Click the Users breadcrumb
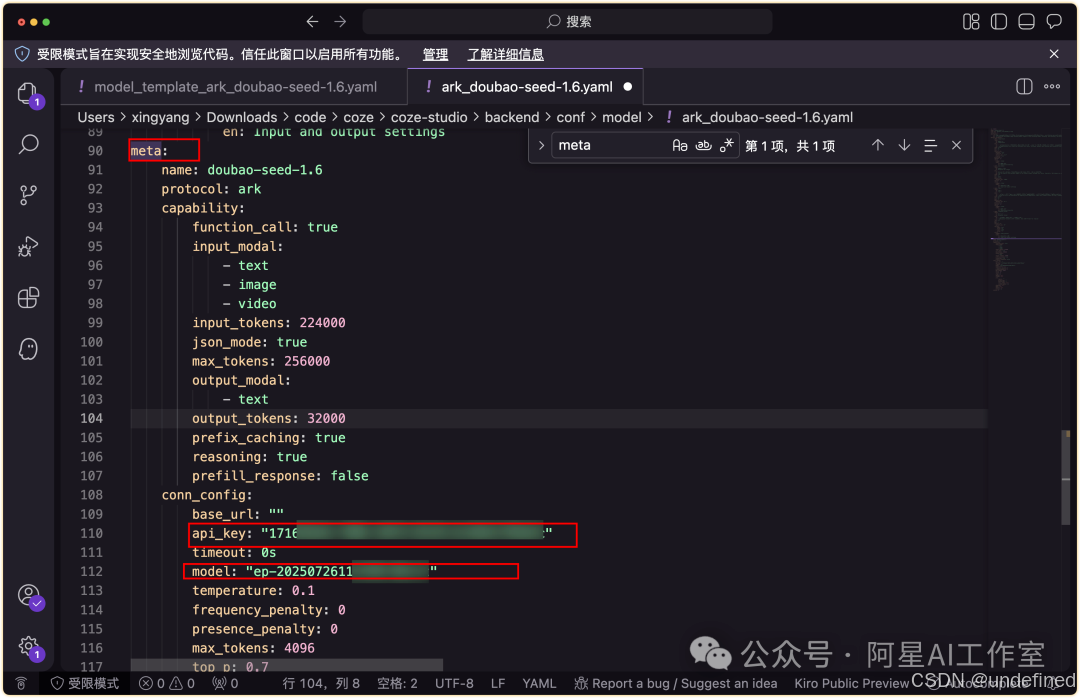Screen dimensions: 1080x698 pos(96,117)
